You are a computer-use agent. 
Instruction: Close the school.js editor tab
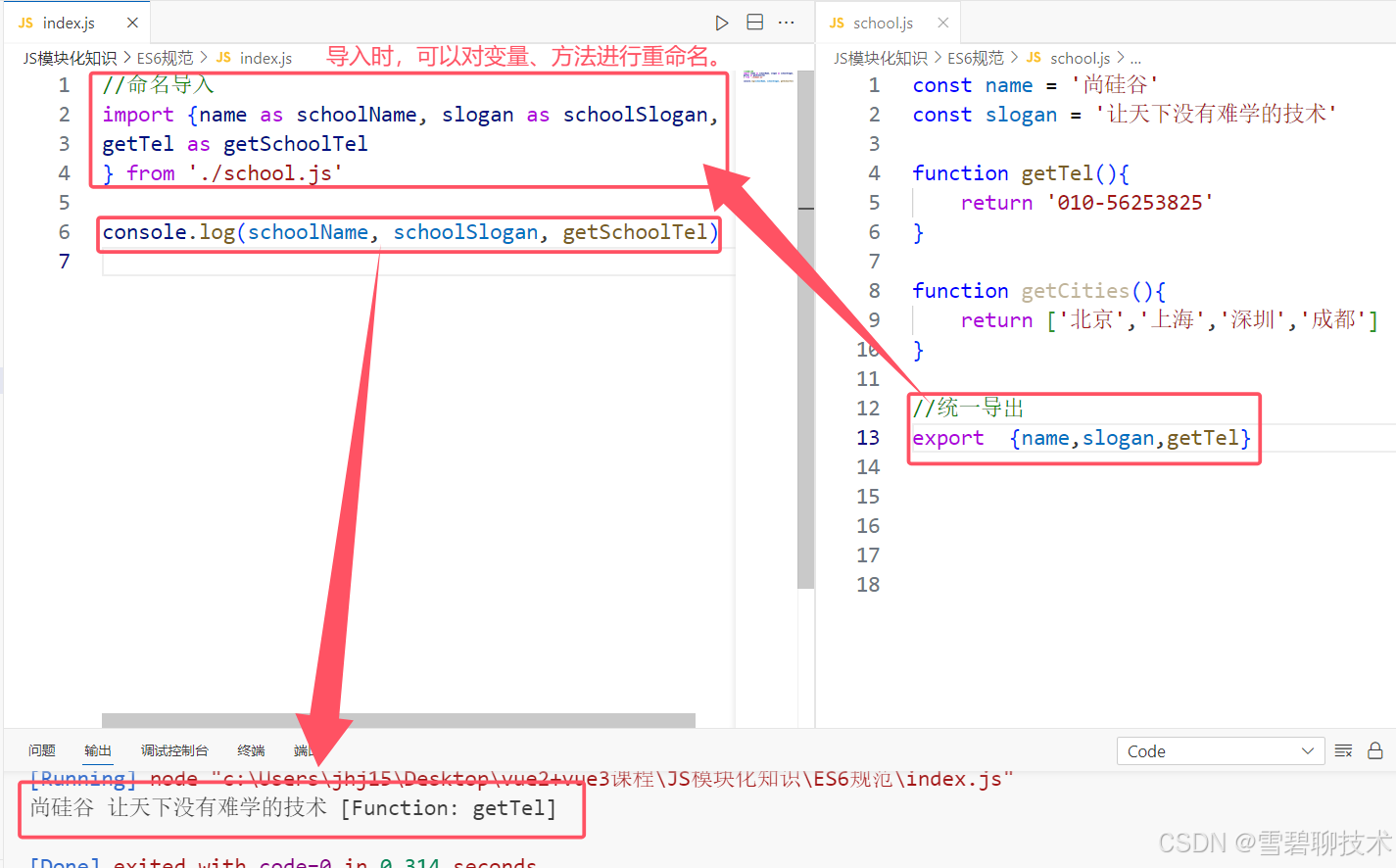coord(943,23)
